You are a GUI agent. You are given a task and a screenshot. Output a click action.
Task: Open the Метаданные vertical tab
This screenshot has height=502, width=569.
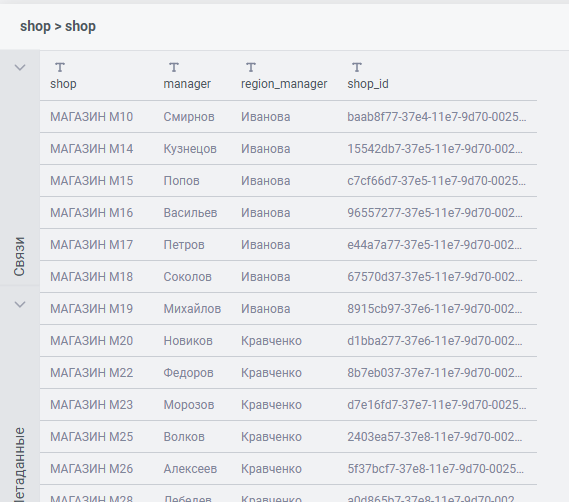(x=19, y=465)
